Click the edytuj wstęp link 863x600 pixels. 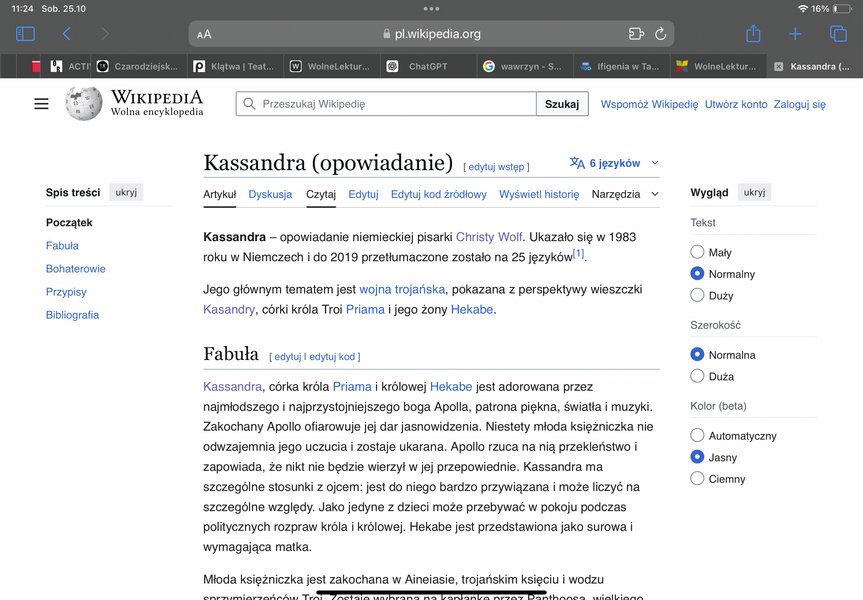click(496, 167)
